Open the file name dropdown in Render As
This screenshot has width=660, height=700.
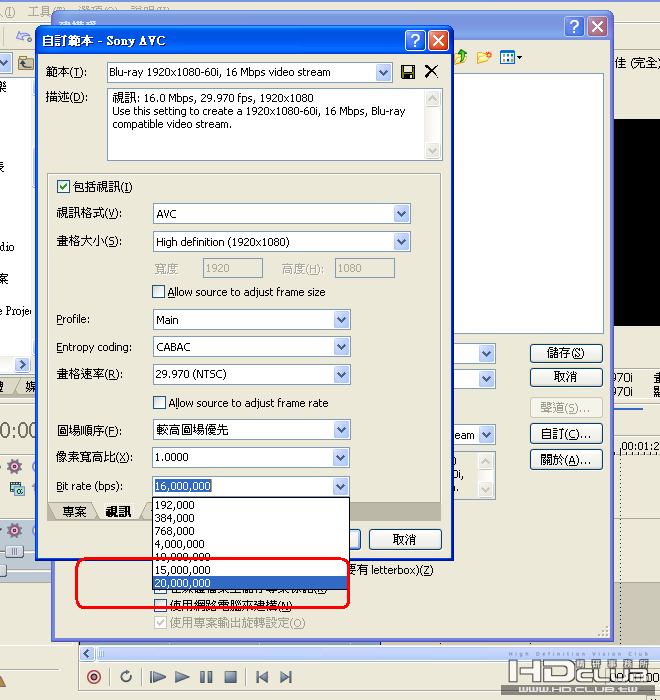point(486,354)
